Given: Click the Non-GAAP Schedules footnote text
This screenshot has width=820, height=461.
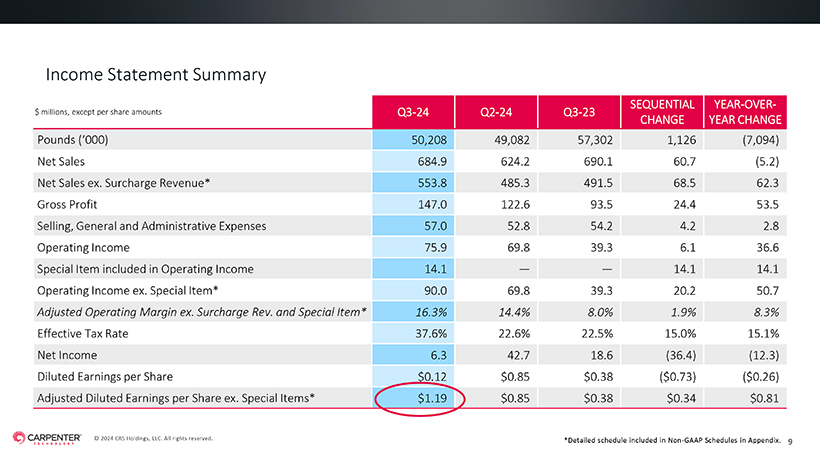Looking at the screenshot, I should click(672, 440).
